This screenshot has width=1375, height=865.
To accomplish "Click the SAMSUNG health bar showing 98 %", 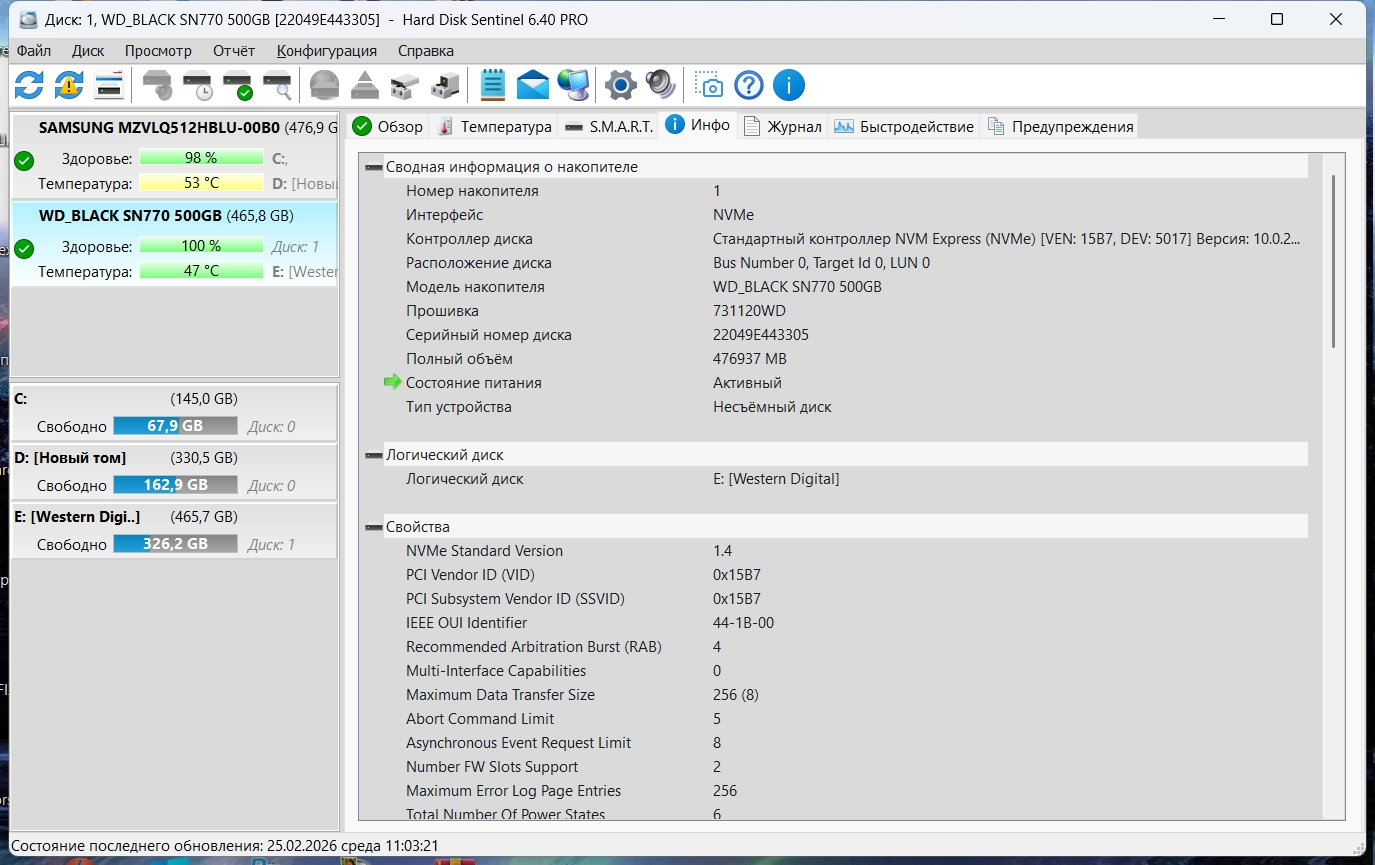I will [201, 158].
